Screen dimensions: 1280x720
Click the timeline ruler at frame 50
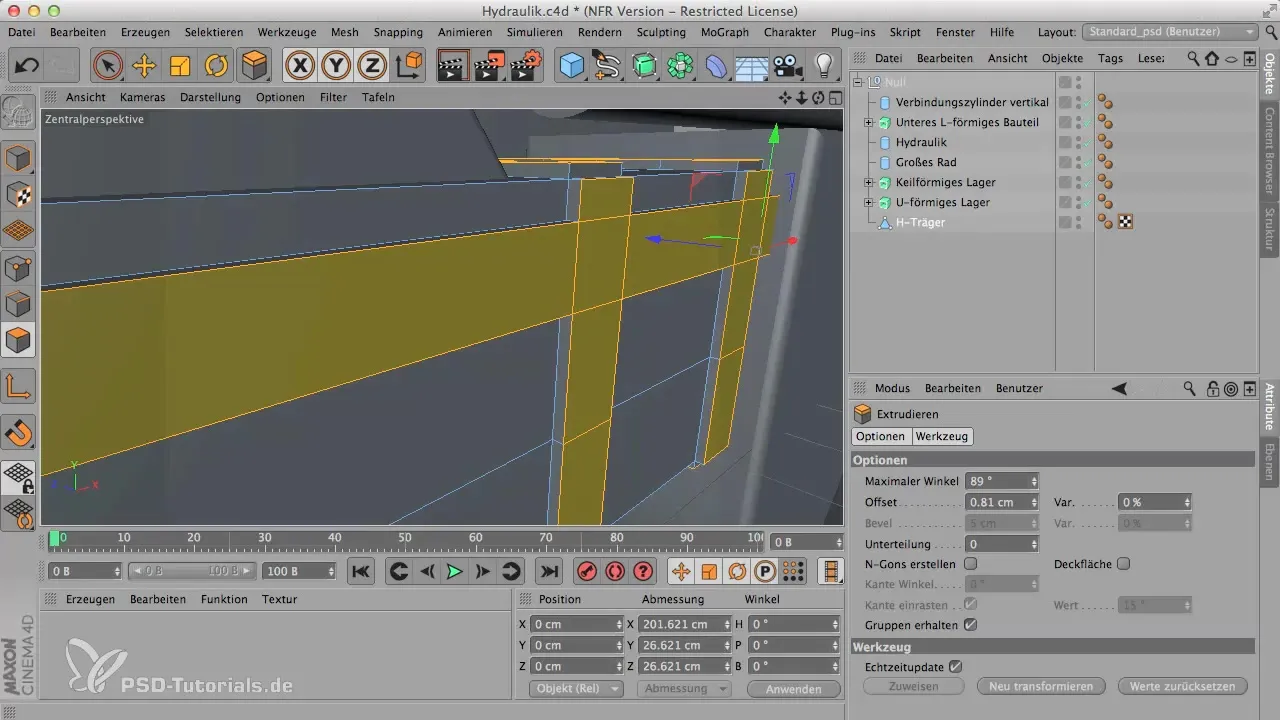[x=405, y=540]
